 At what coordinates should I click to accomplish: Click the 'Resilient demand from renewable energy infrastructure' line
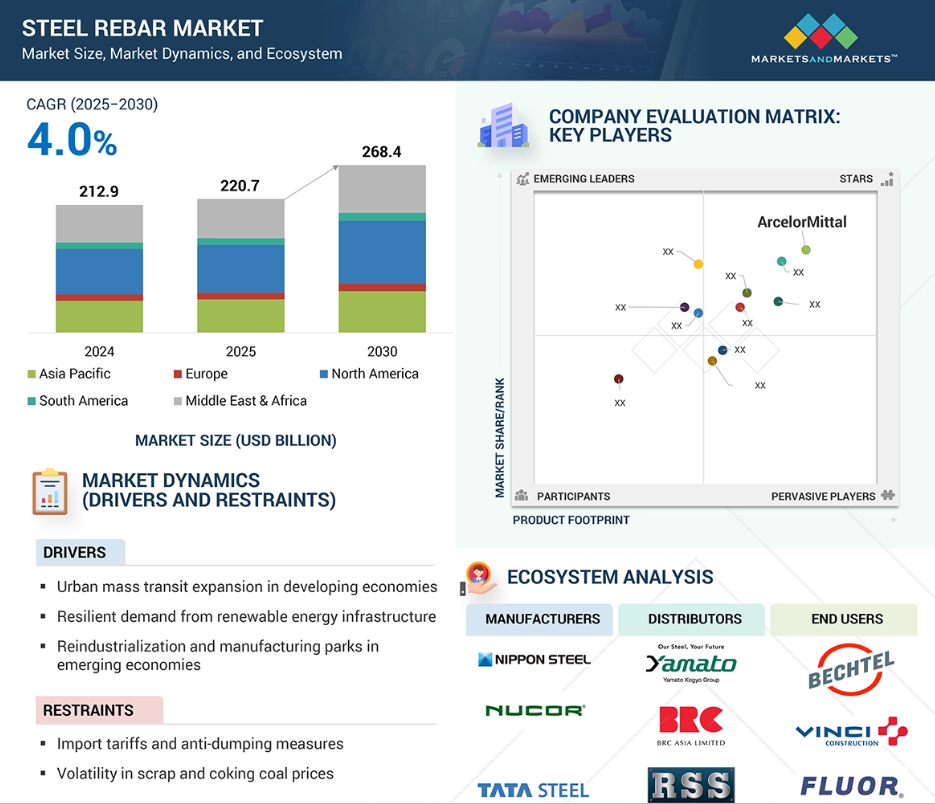tap(246, 617)
